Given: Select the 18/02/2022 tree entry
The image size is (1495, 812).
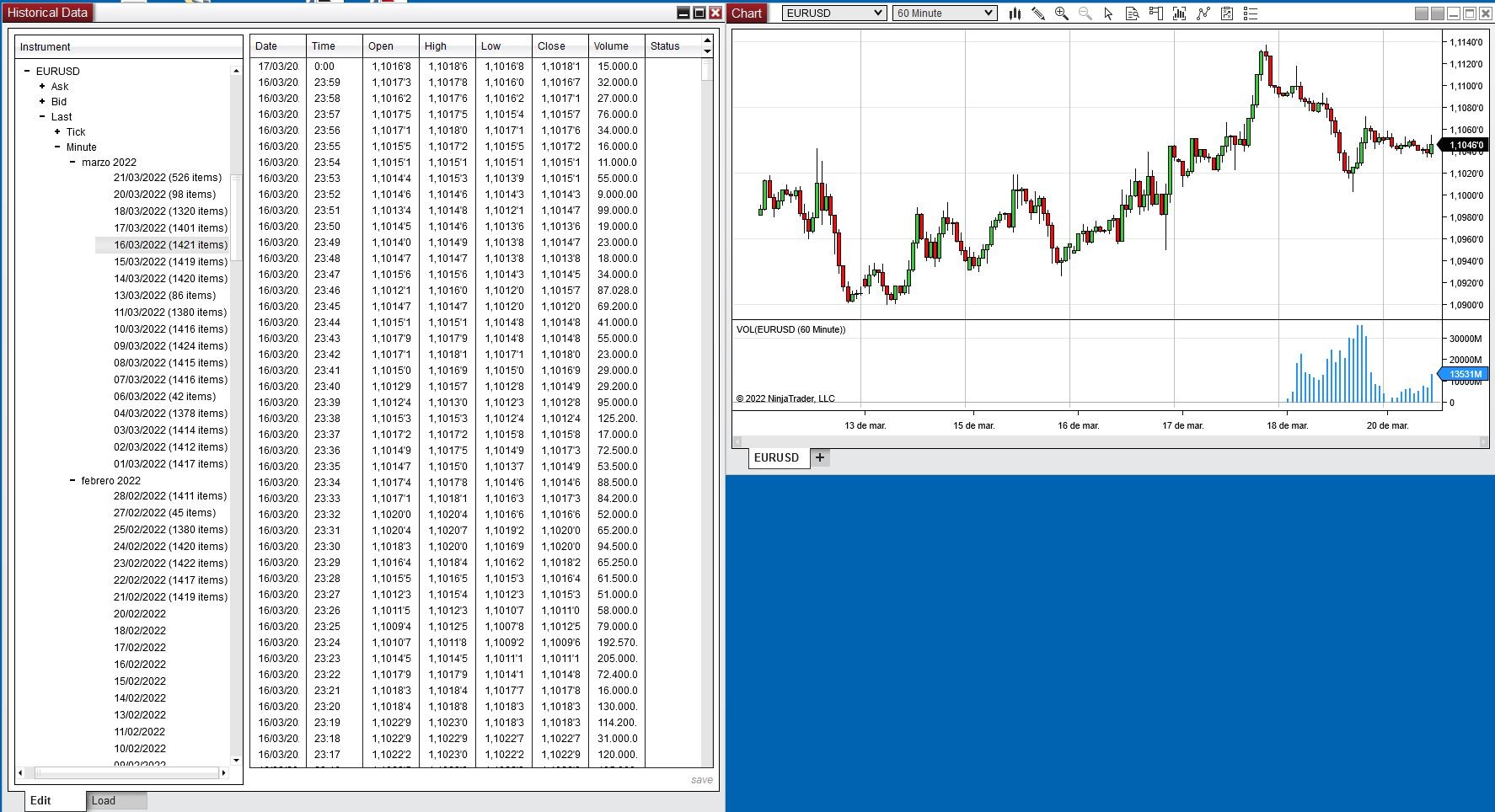Looking at the screenshot, I should point(140,631).
